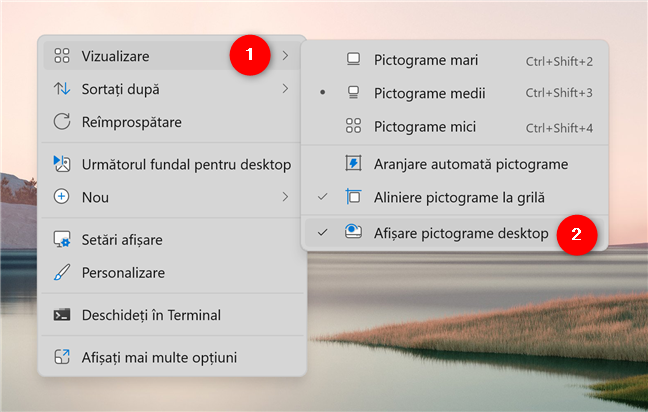
Task: Open Deschideți în Terminal
Action: (151, 315)
